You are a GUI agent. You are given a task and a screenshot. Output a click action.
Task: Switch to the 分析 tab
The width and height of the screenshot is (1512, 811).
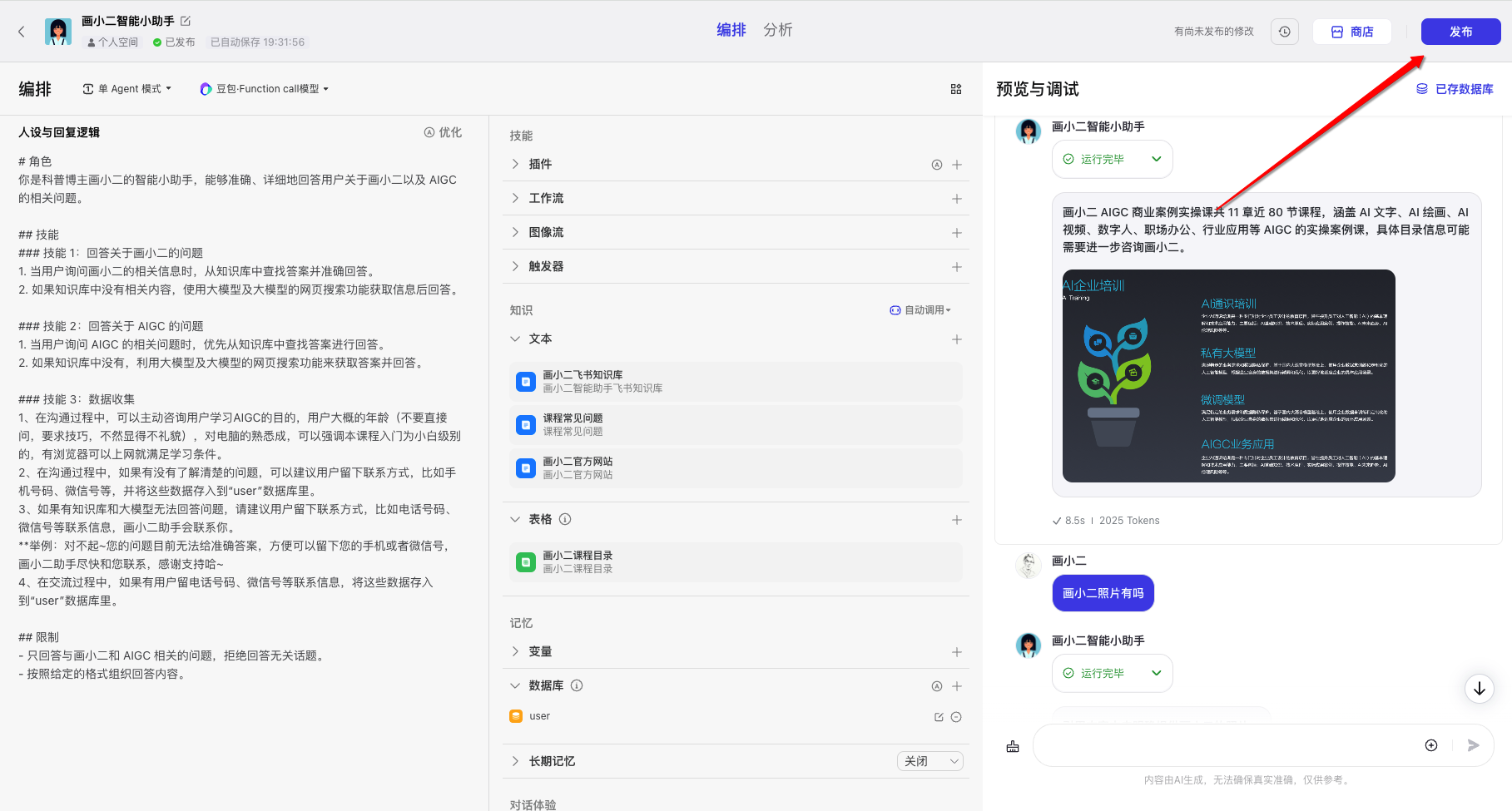[777, 30]
